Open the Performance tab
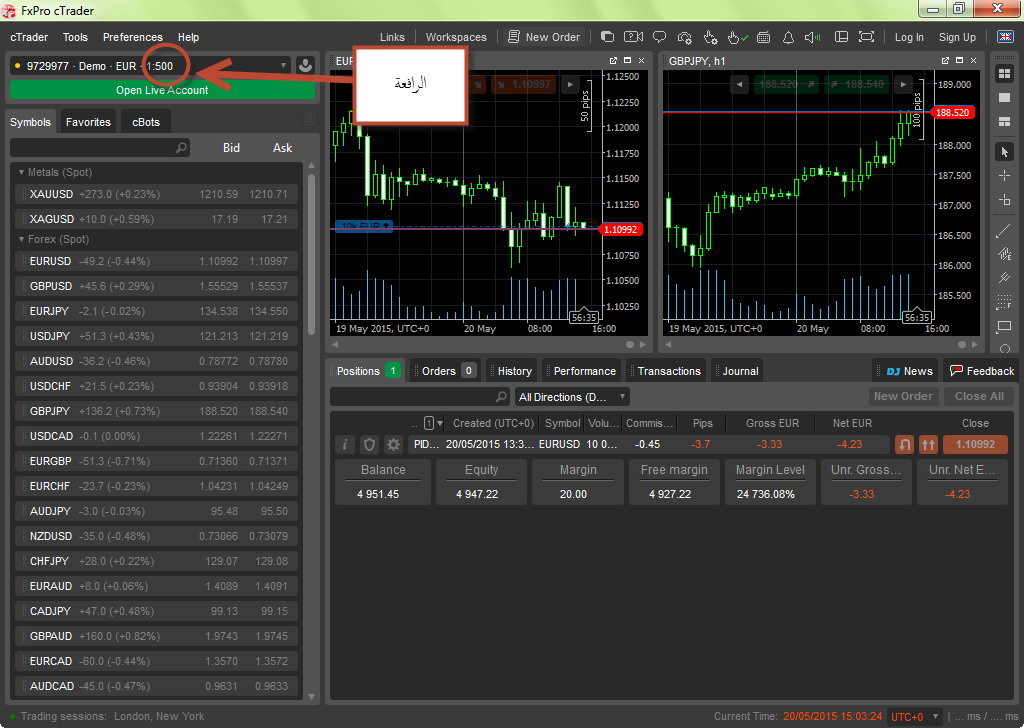Screen dimensions: 1024x728 pyautogui.click(x=582, y=371)
